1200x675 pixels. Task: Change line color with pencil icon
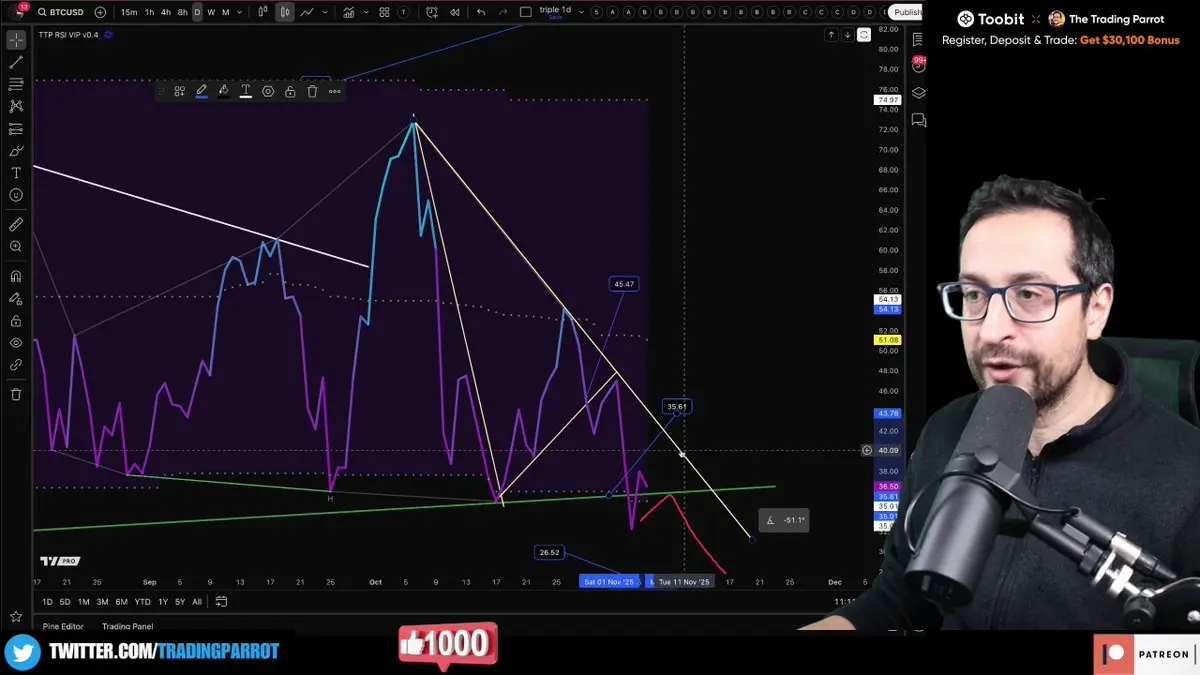point(201,91)
